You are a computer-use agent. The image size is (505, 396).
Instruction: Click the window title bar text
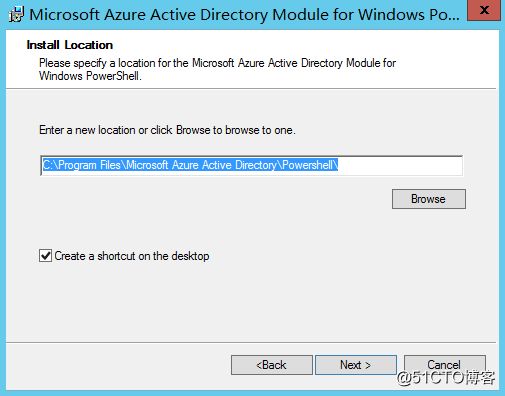click(244, 15)
